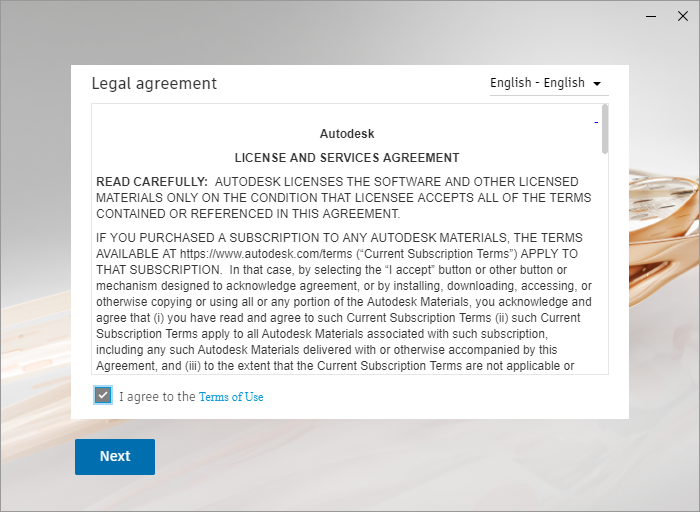Viewport: 700px width, 512px height.
Task: Click the small blue dash in agreement corner
Action: tap(596, 122)
